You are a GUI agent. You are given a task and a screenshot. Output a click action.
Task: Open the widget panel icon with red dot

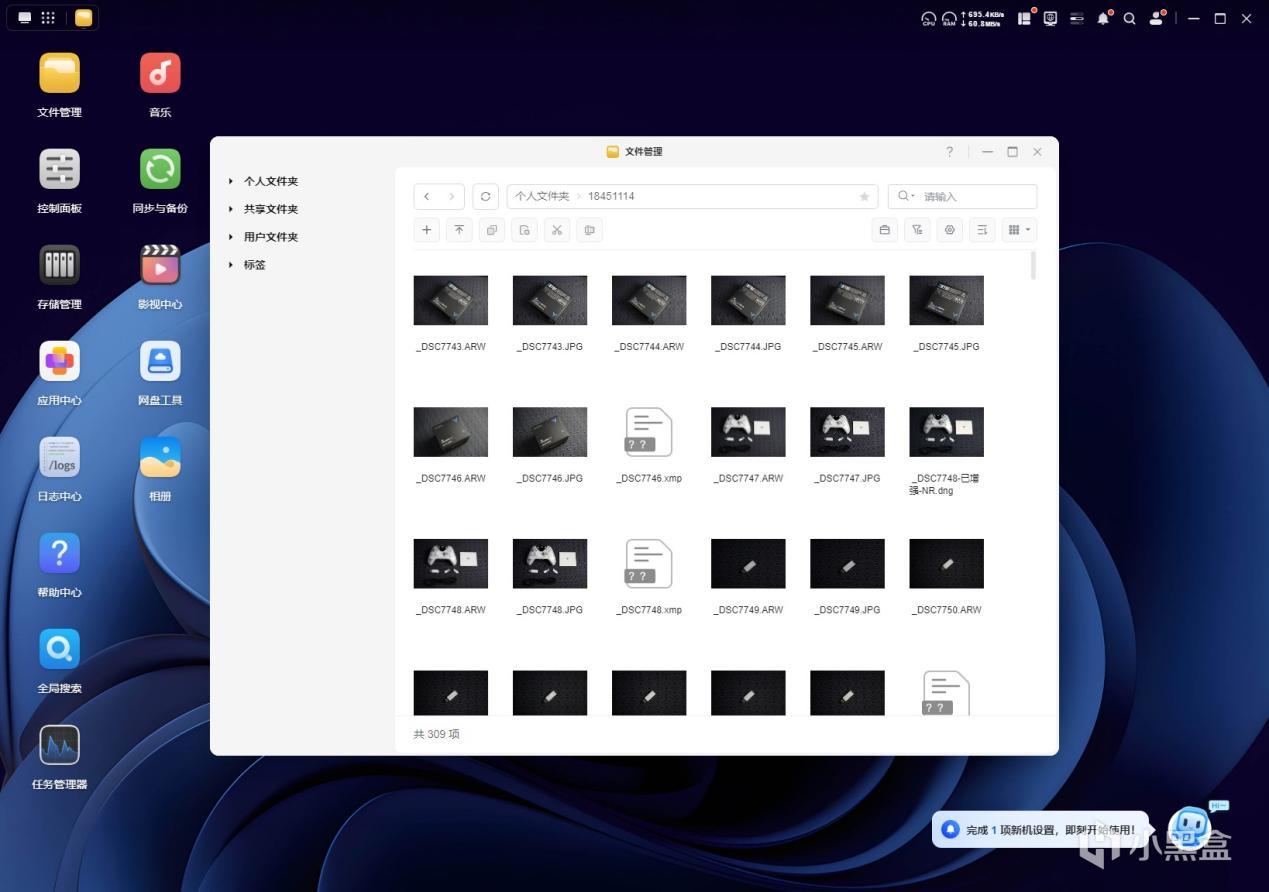1025,18
